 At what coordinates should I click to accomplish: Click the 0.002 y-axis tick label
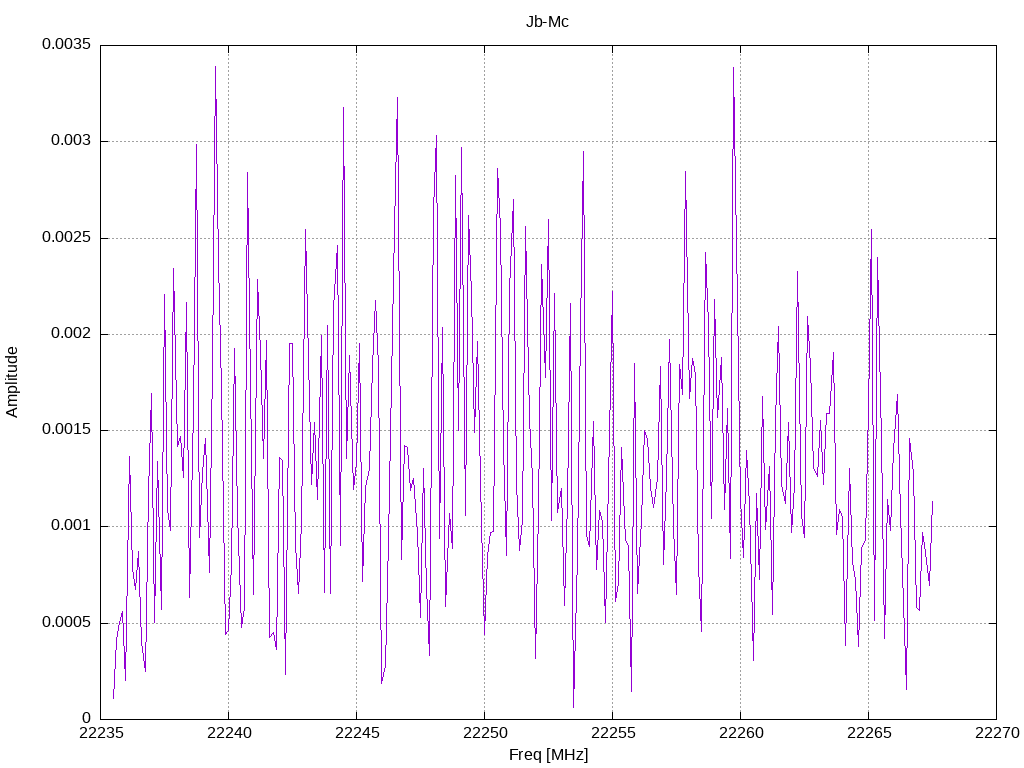point(71,334)
